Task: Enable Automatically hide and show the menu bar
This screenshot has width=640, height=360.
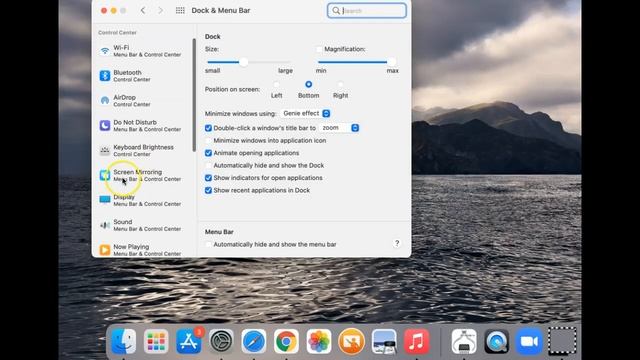Action: tap(208, 244)
